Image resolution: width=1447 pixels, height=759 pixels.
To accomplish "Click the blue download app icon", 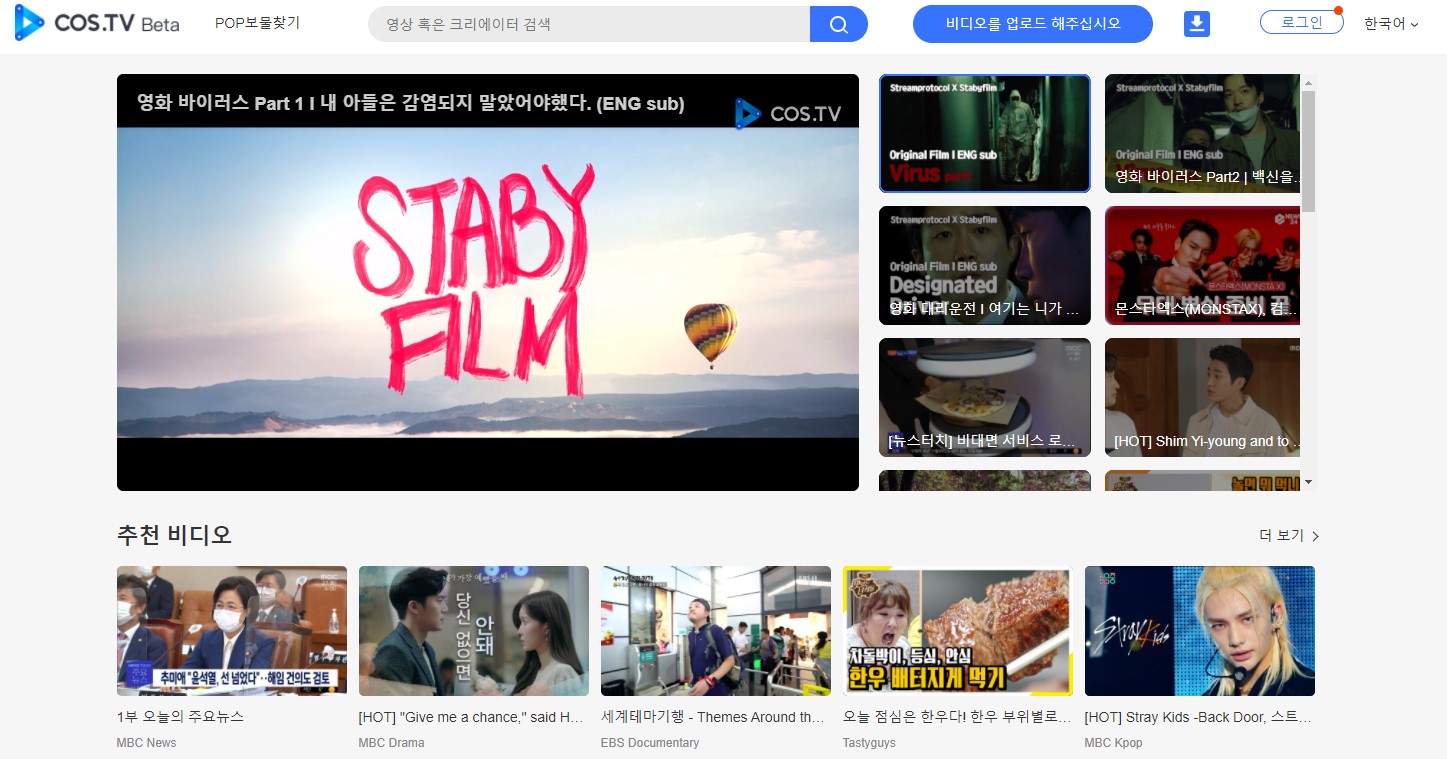I will pyautogui.click(x=1197, y=24).
